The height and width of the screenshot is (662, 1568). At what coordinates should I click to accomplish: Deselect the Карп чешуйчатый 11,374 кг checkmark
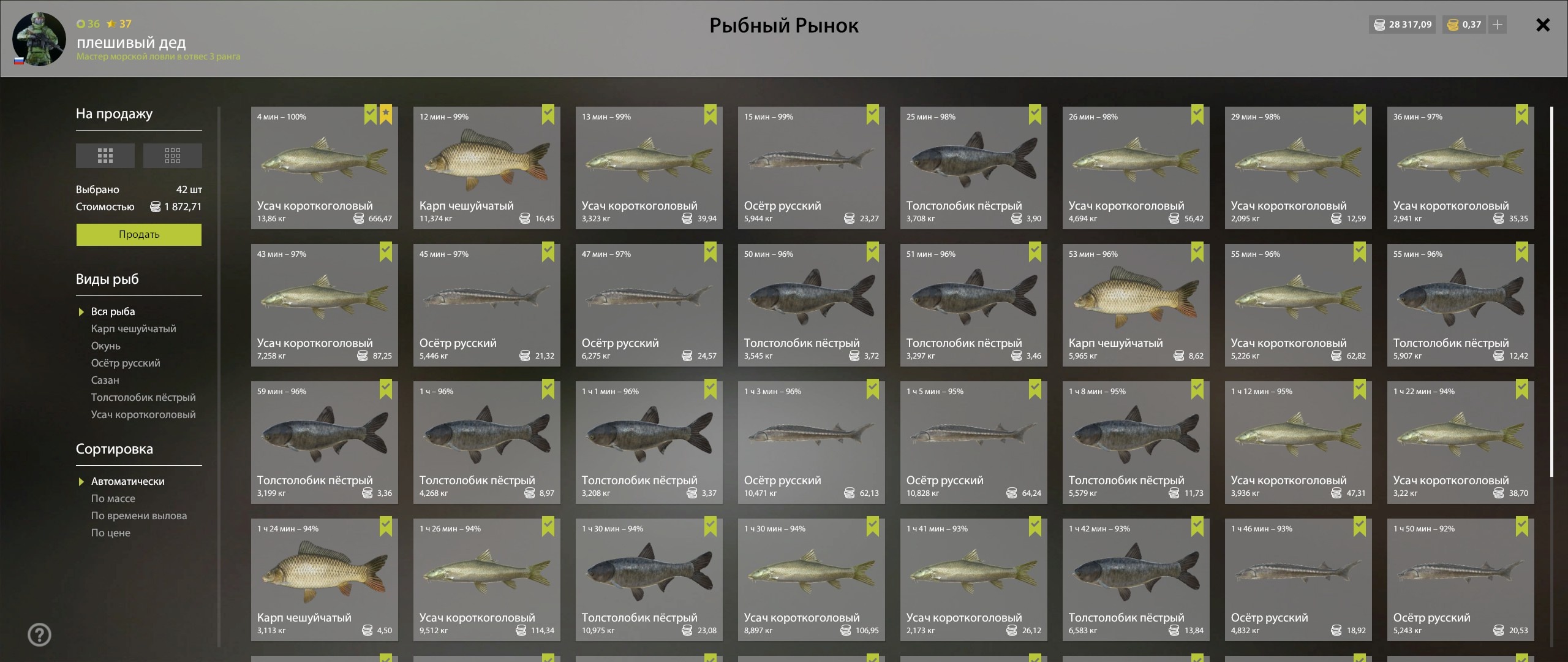(548, 115)
